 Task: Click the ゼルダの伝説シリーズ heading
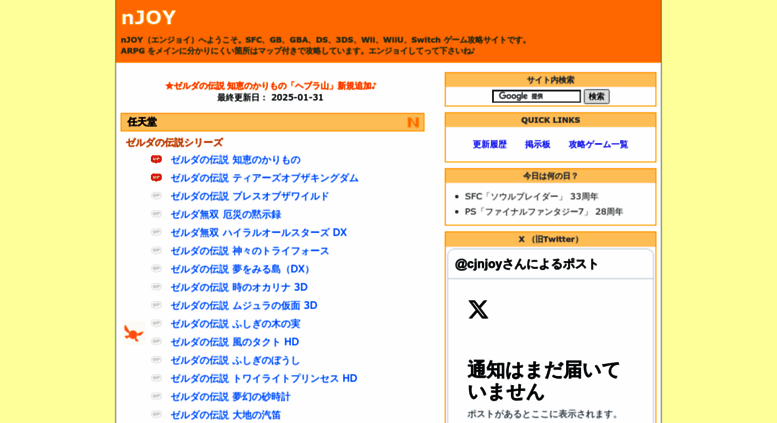pos(174,143)
